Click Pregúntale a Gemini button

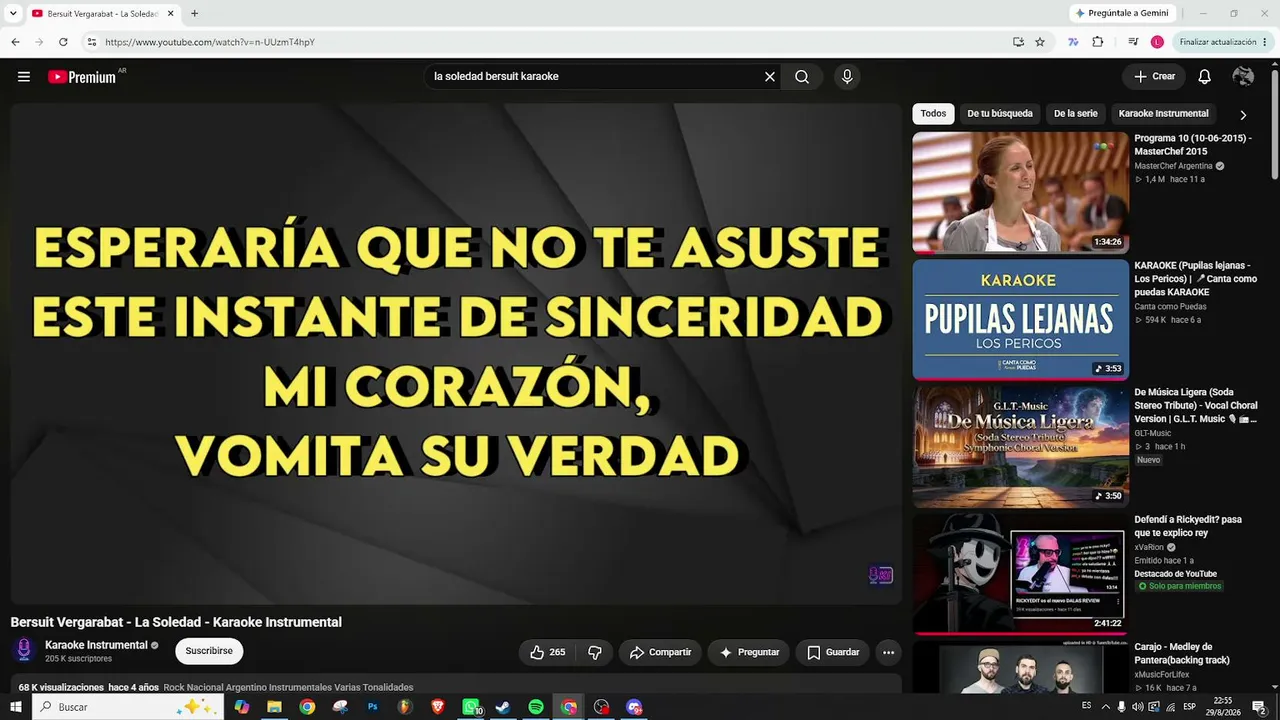[1121, 13]
